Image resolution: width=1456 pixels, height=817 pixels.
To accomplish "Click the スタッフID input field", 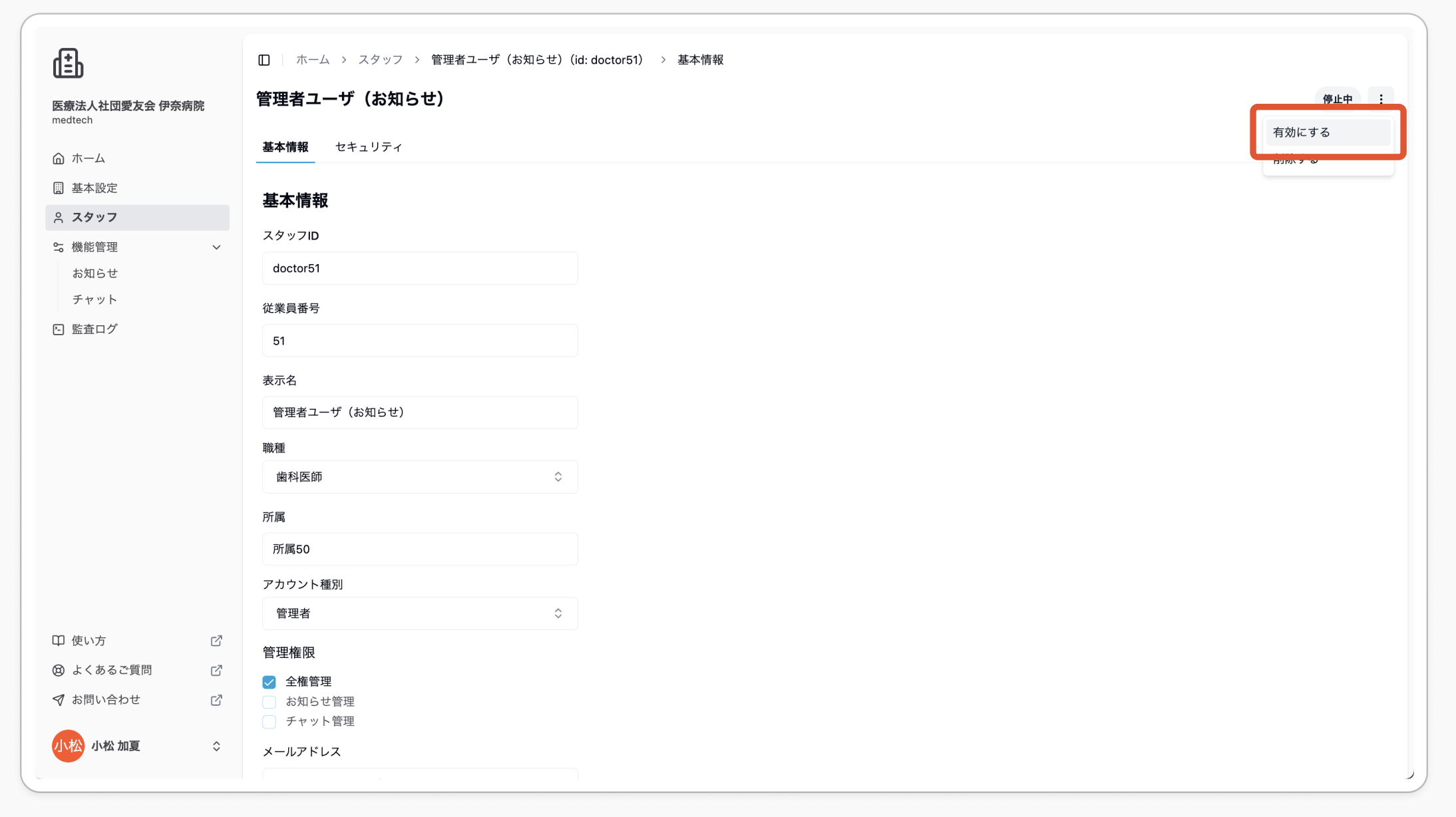I will (x=420, y=268).
